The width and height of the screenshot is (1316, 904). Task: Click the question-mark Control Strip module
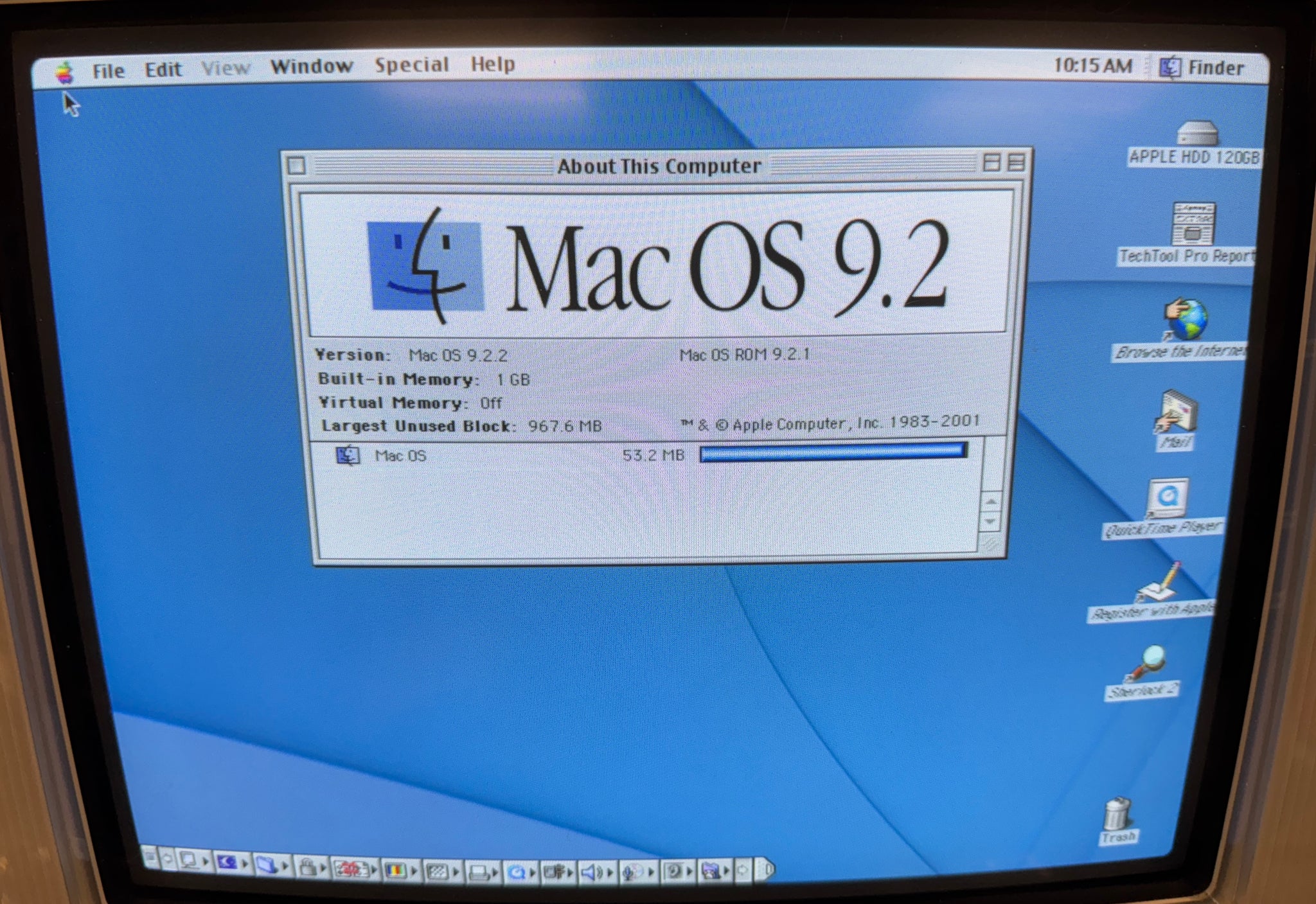[x=678, y=871]
